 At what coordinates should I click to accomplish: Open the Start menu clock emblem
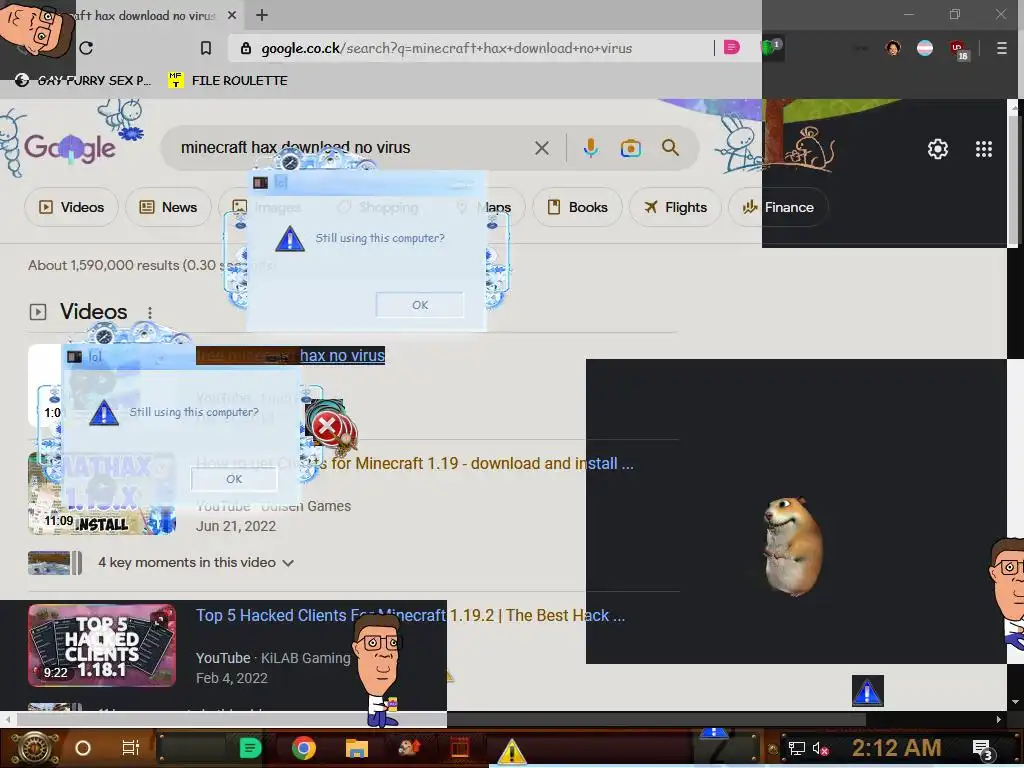point(35,748)
